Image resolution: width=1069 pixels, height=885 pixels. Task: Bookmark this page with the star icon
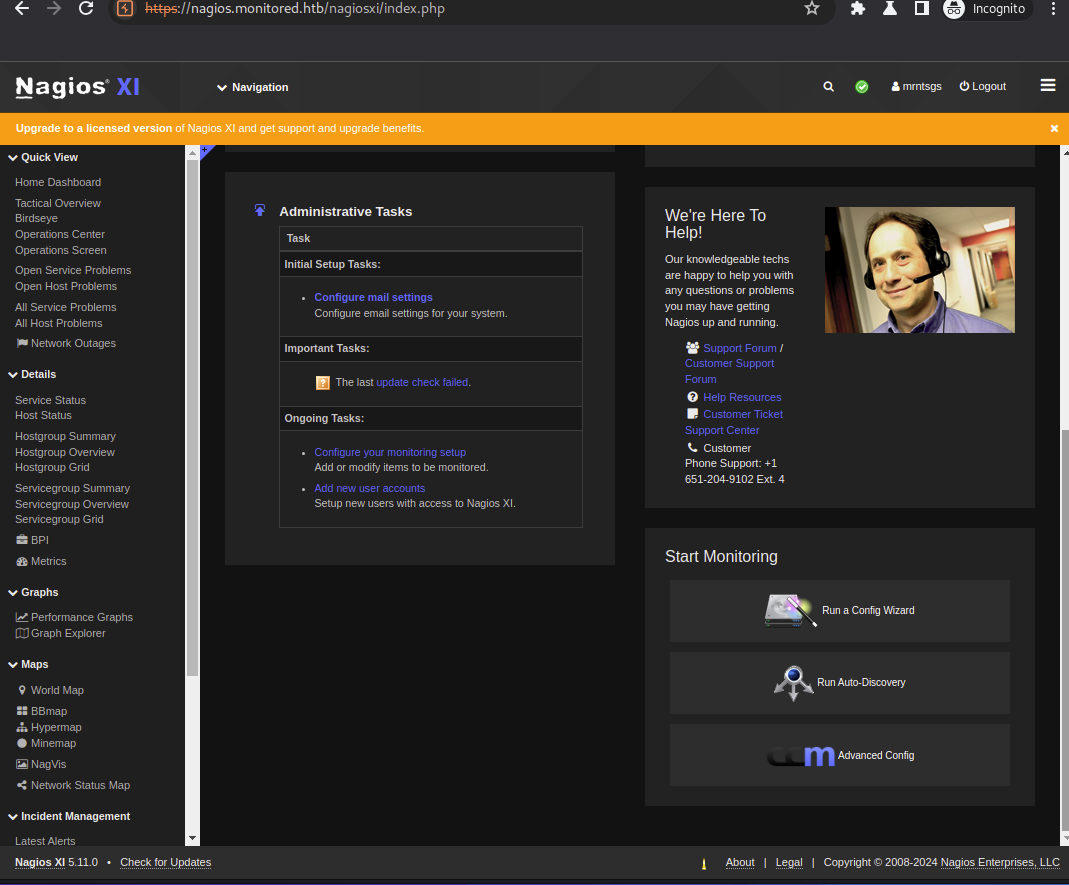[x=811, y=9]
